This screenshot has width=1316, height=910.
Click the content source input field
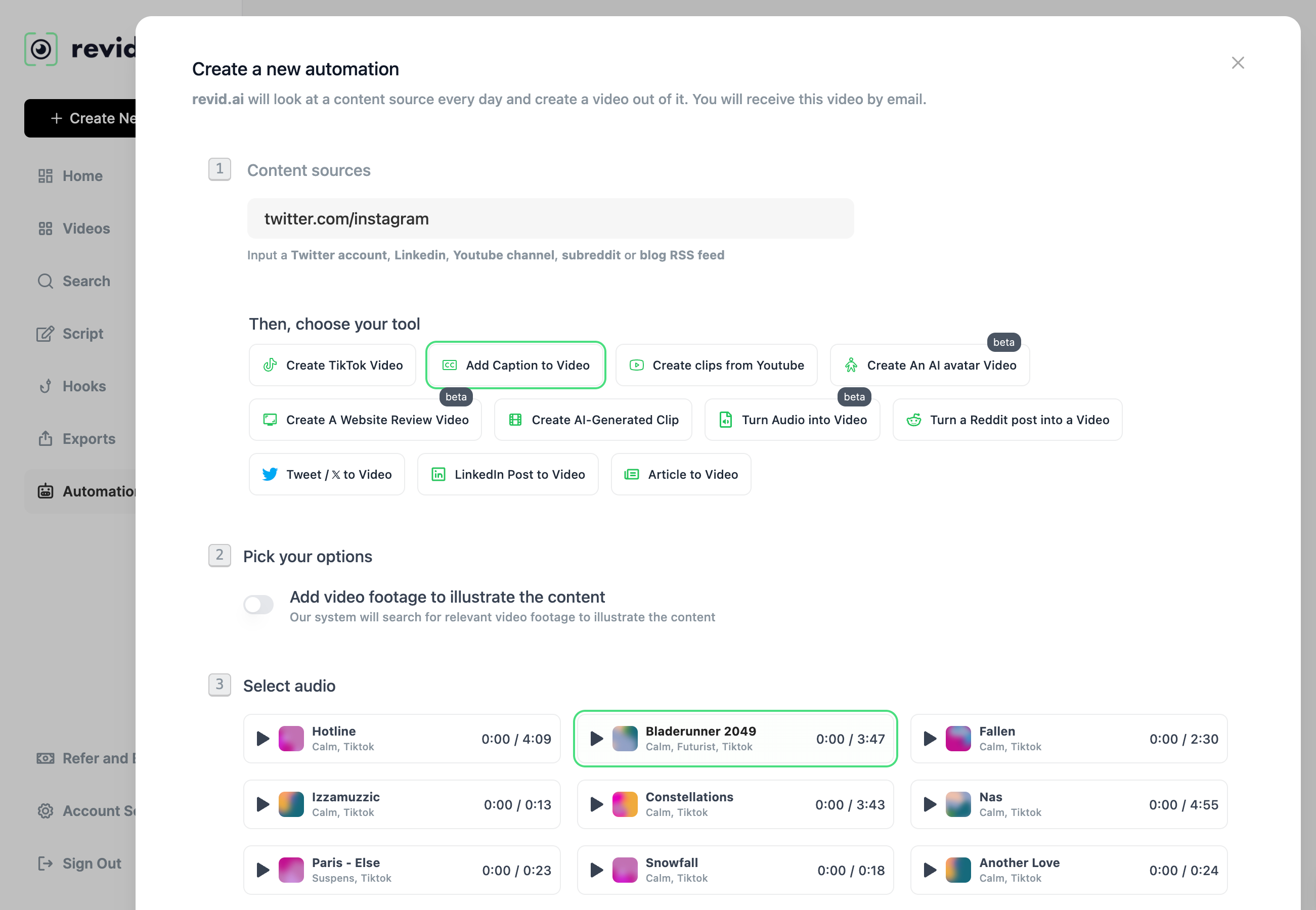click(550, 219)
